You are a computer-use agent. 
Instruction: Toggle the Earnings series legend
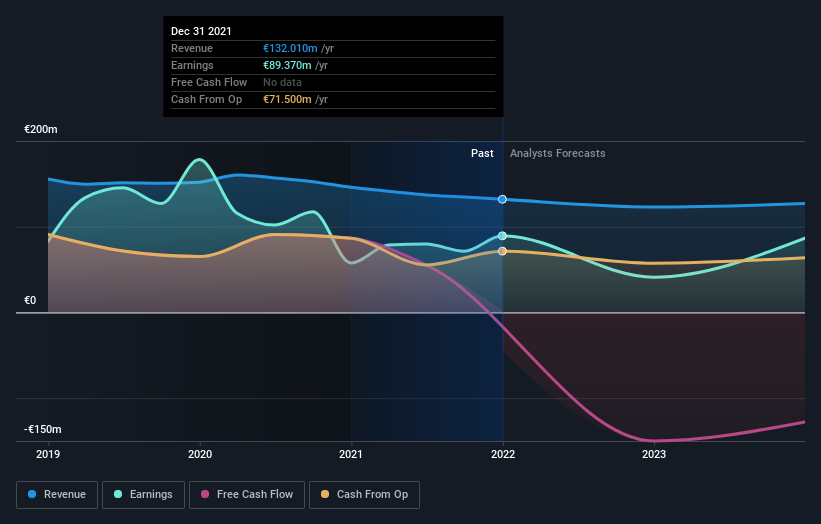point(143,495)
